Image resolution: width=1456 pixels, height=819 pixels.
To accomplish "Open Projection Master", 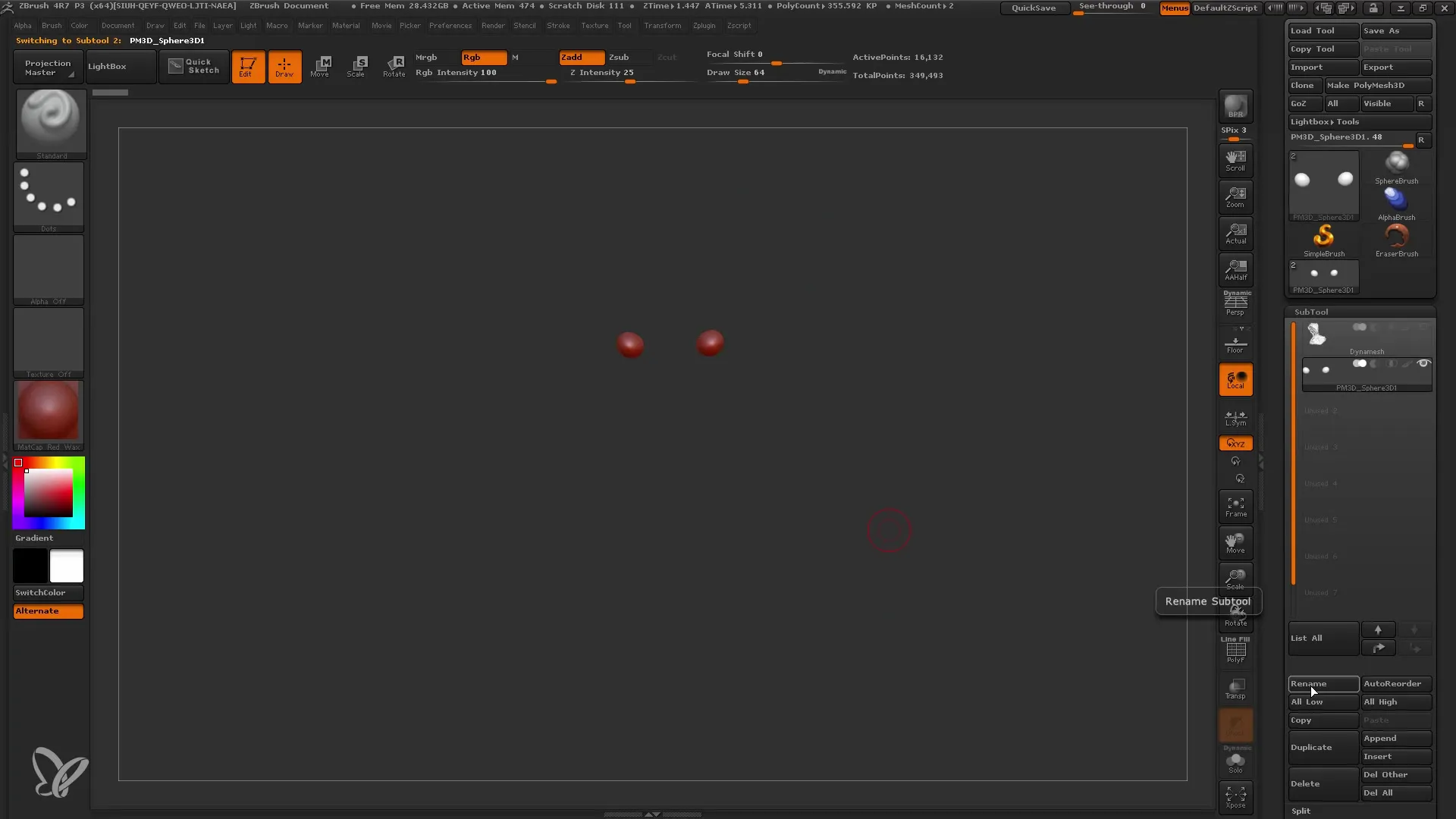I will coord(47,67).
